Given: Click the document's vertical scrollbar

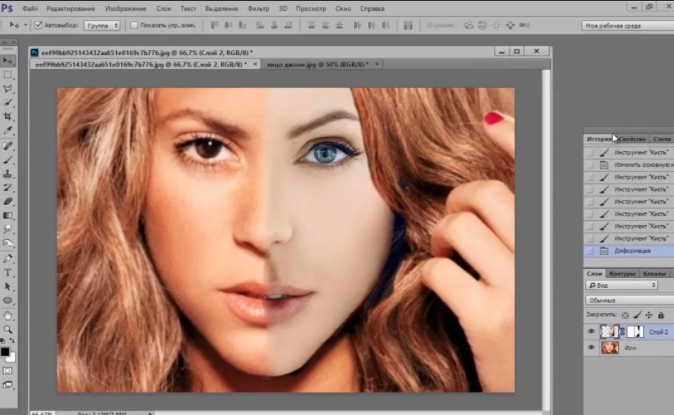Looking at the screenshot, I should pos(545,239).
